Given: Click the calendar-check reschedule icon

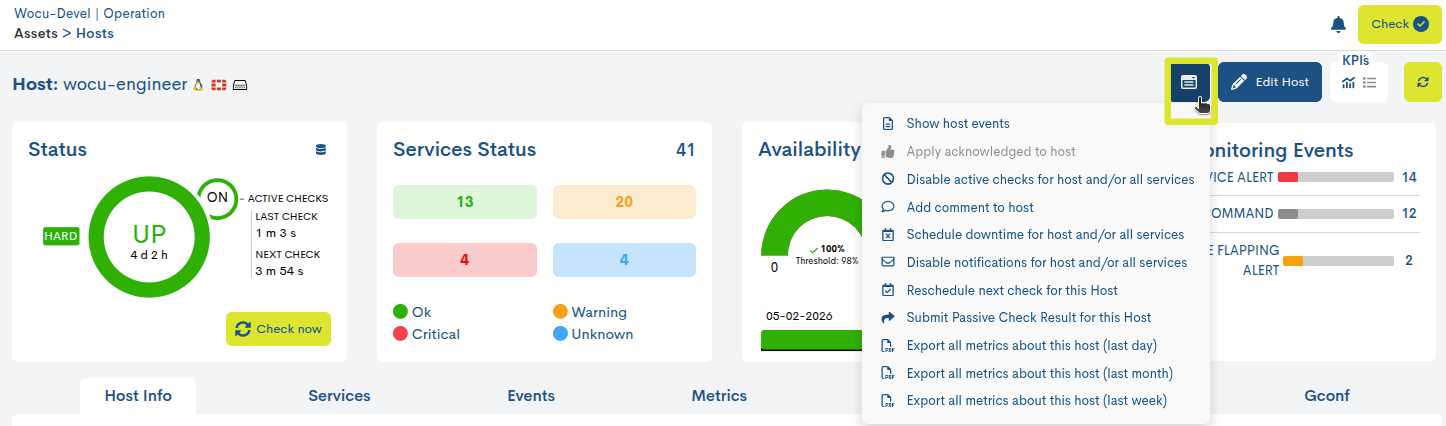Looking at the screenshot, I should 887,290.
